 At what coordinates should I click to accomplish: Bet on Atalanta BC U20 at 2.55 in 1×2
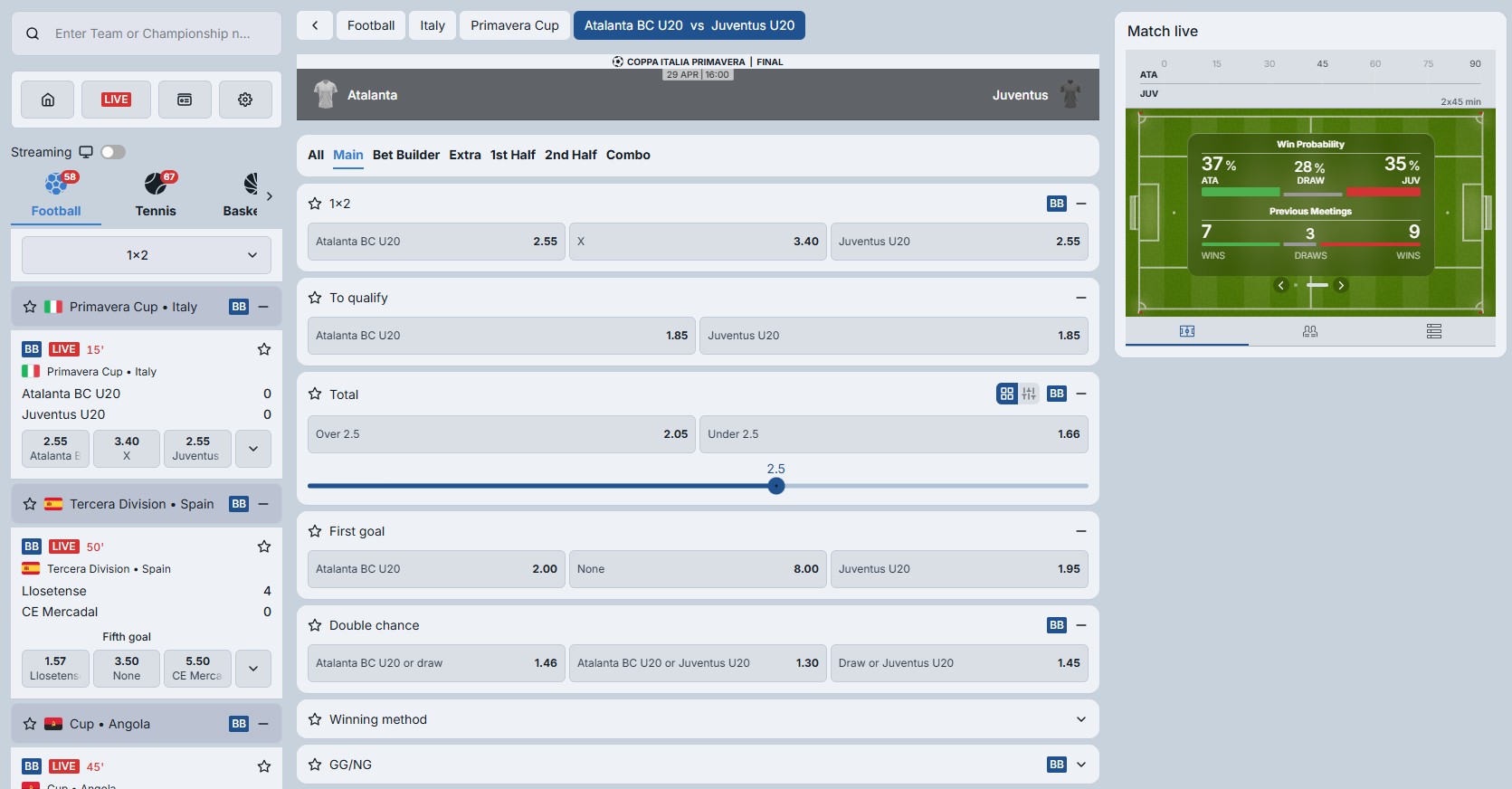click(x=436, y=242)
